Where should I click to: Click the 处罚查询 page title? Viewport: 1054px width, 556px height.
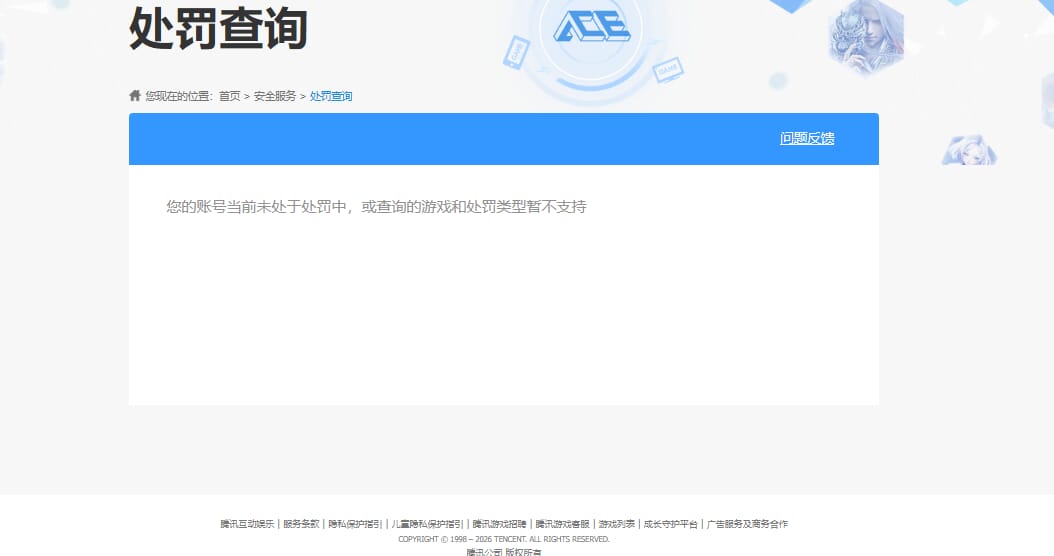218,28
